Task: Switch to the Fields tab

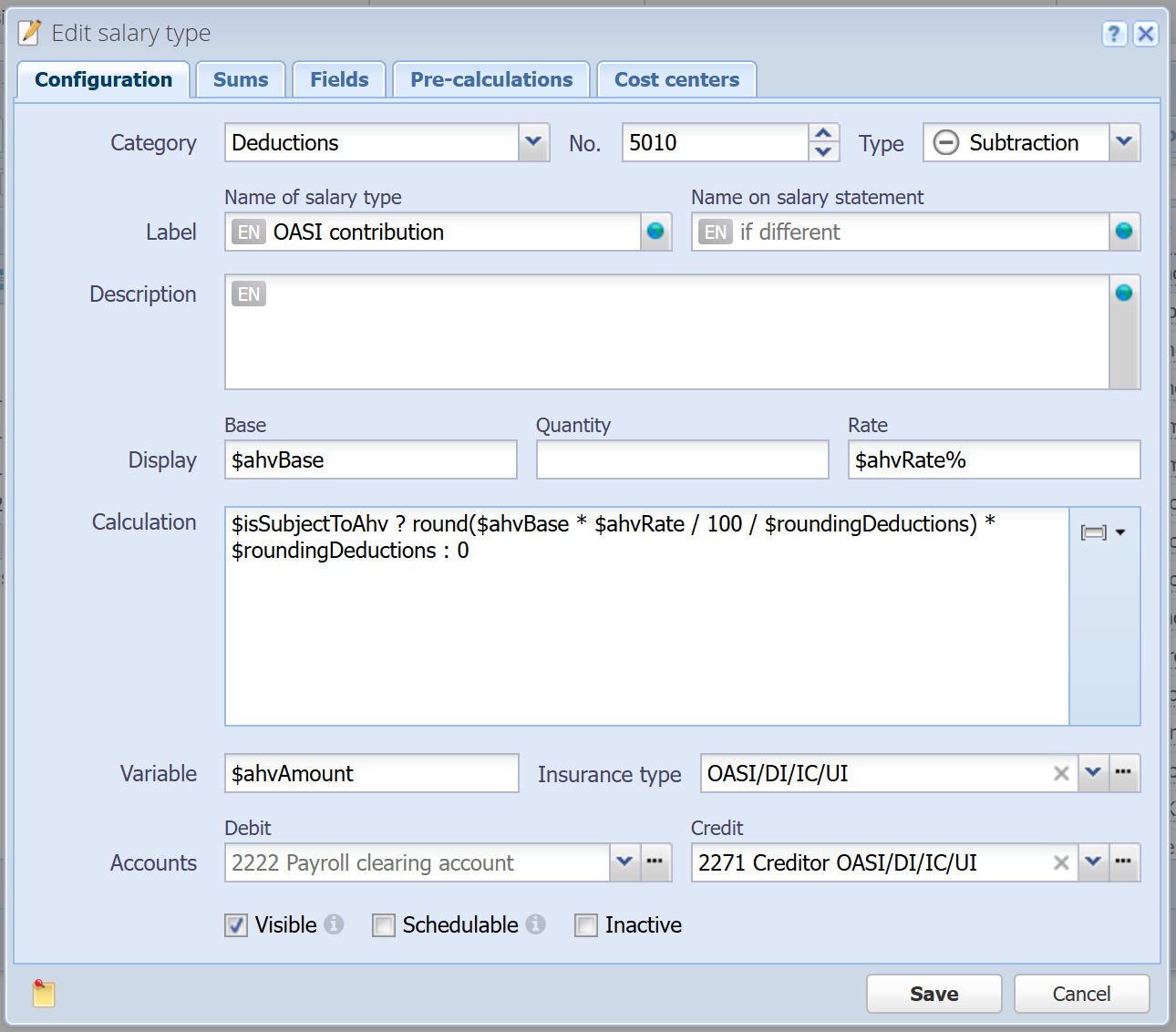Action: [339, 79]
